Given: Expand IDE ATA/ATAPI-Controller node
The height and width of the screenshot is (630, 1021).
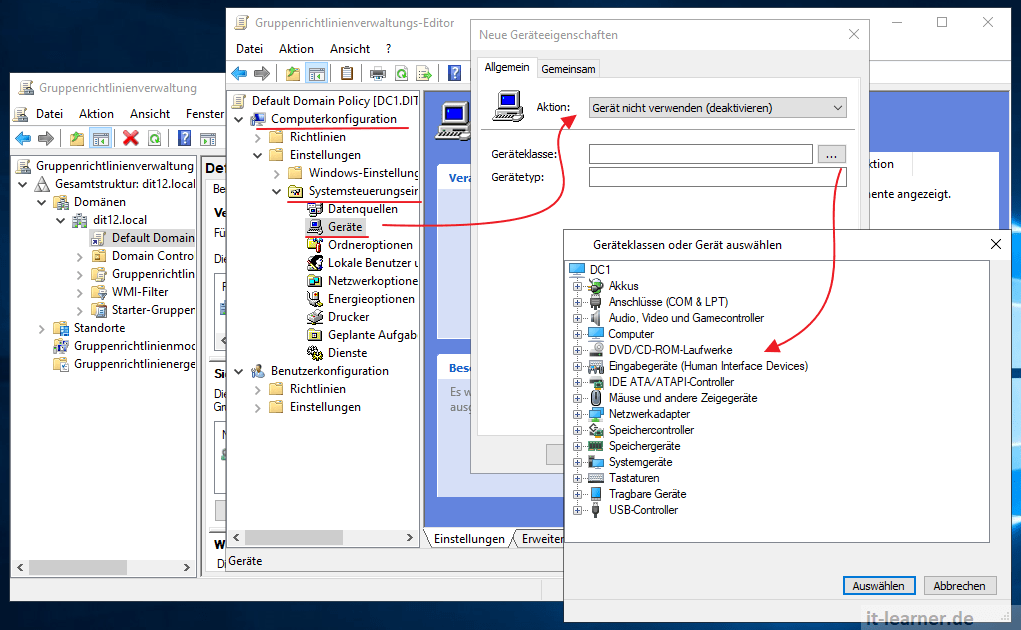Looking at the screenshot, I should click(577, 382).
